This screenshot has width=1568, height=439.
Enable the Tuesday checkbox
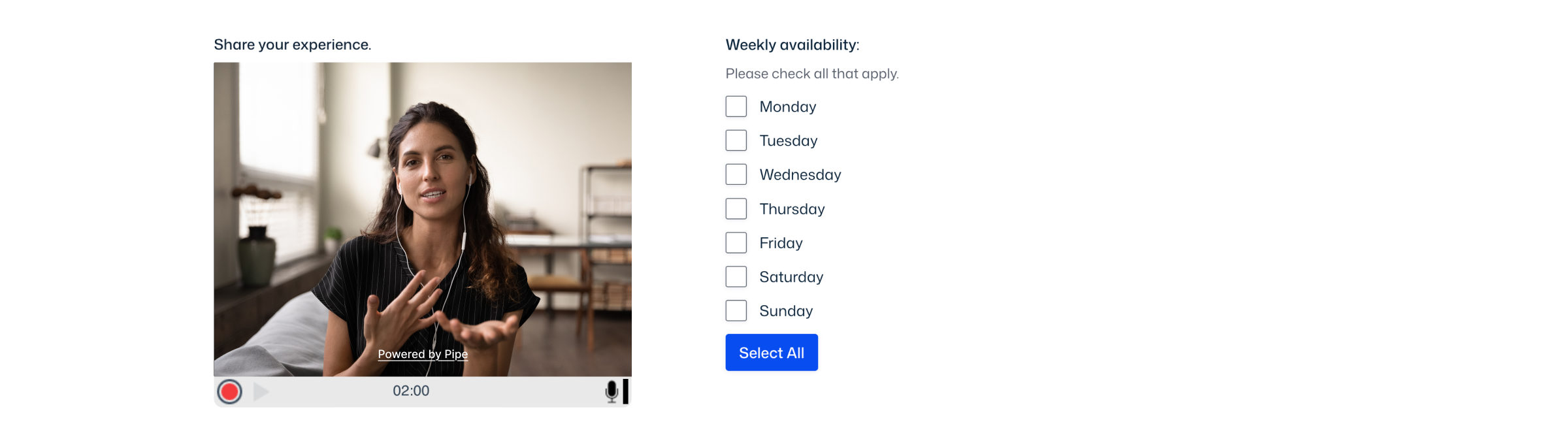736,140
